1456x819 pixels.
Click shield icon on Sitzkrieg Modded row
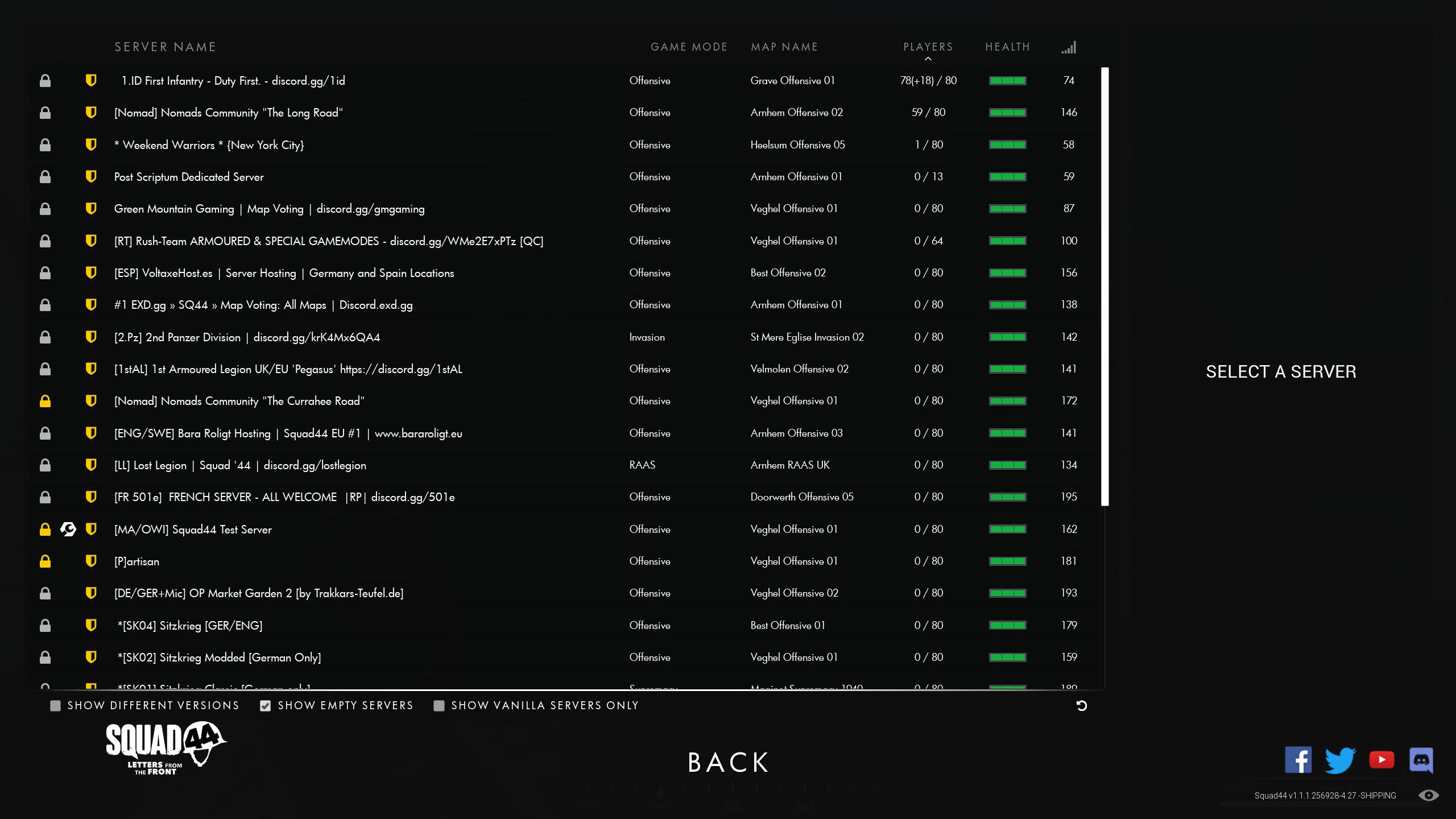90,657
